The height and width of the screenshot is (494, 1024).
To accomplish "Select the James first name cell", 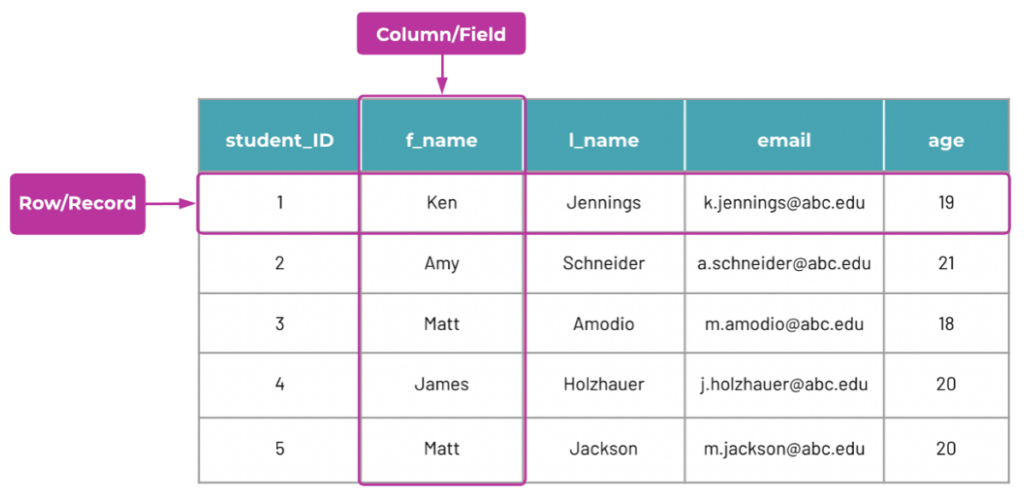I will point(441,384).
